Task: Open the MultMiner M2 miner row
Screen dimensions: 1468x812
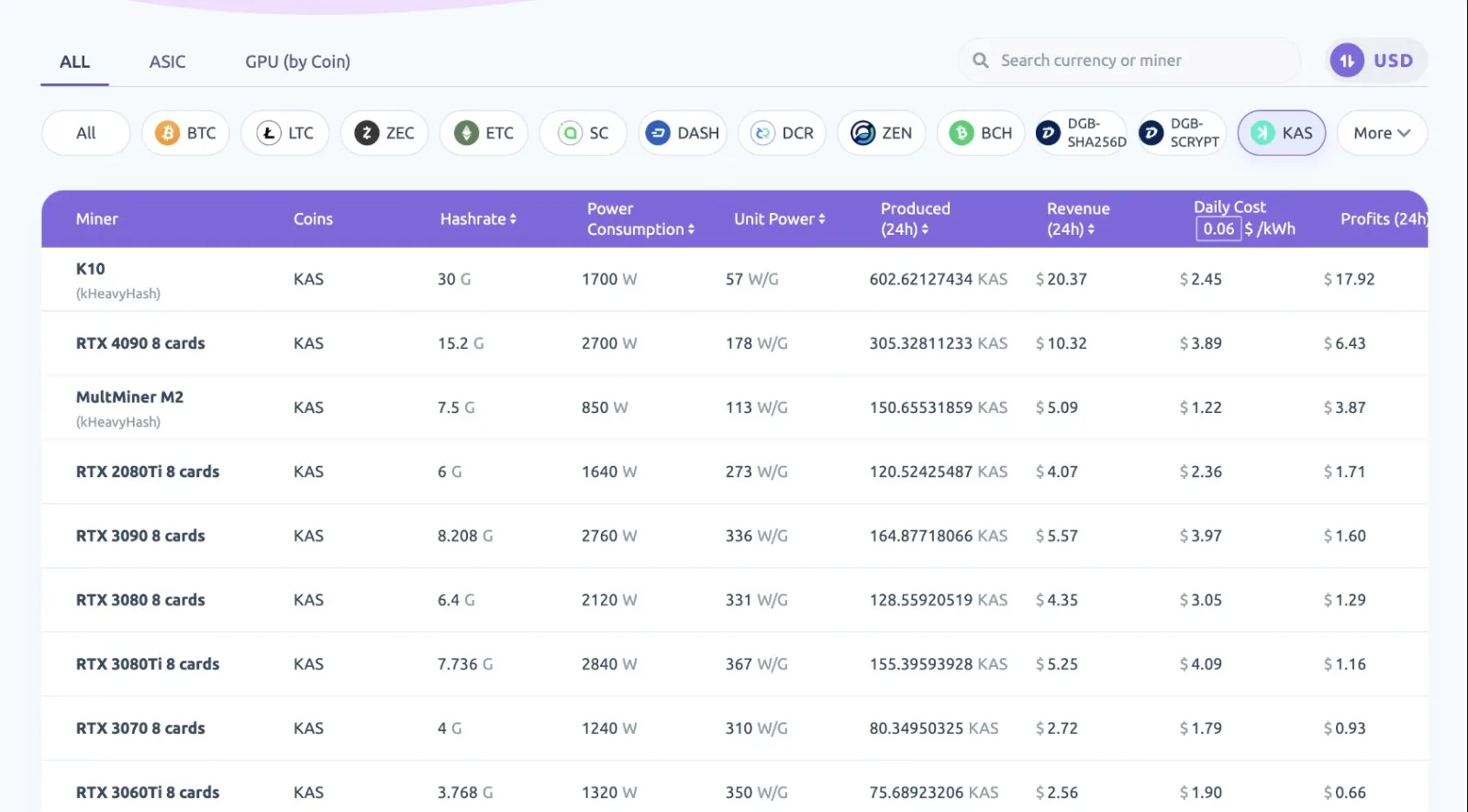Action: 734,407
